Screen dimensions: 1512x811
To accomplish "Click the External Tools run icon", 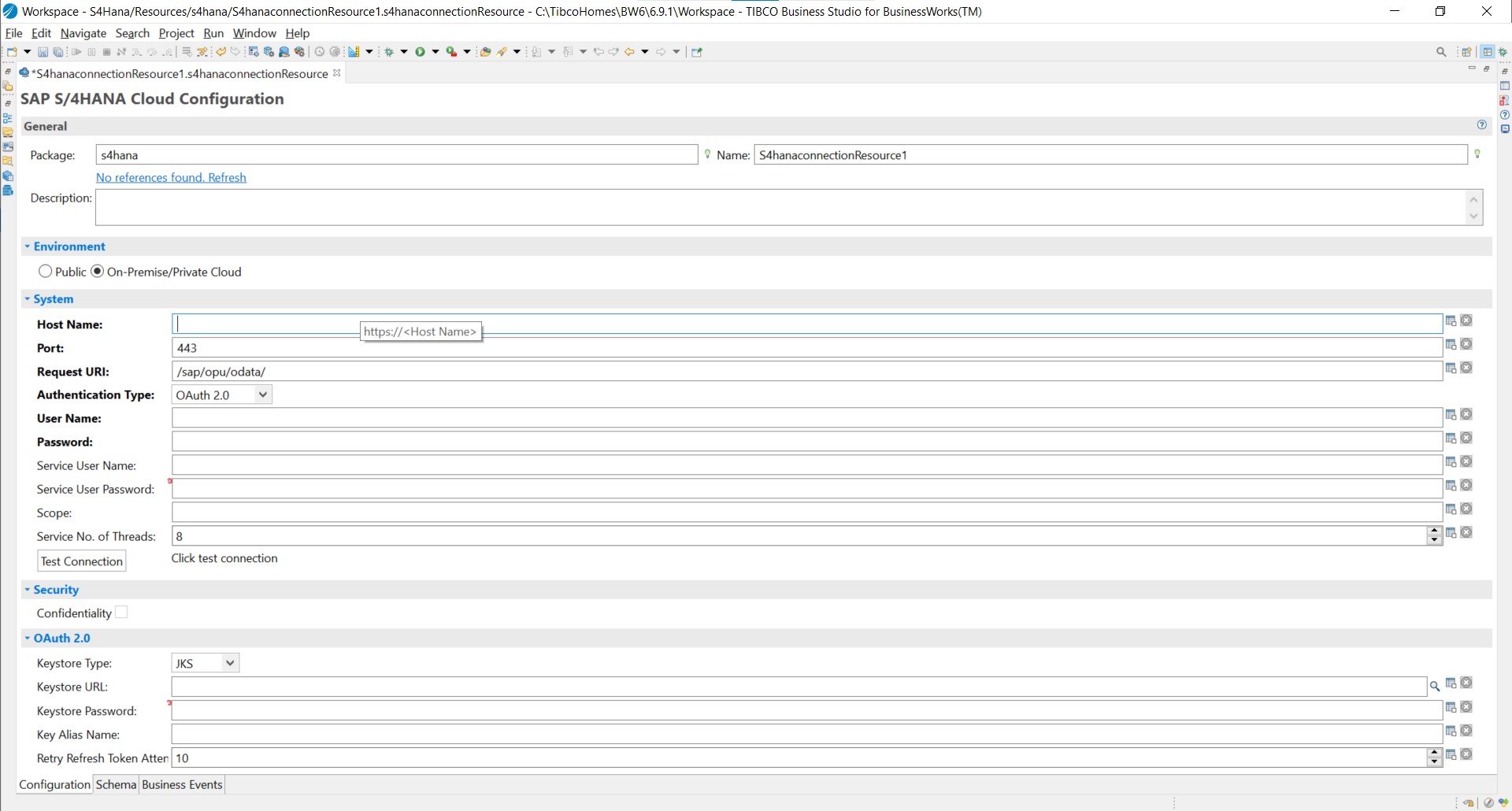I will (x=451, y=52).
